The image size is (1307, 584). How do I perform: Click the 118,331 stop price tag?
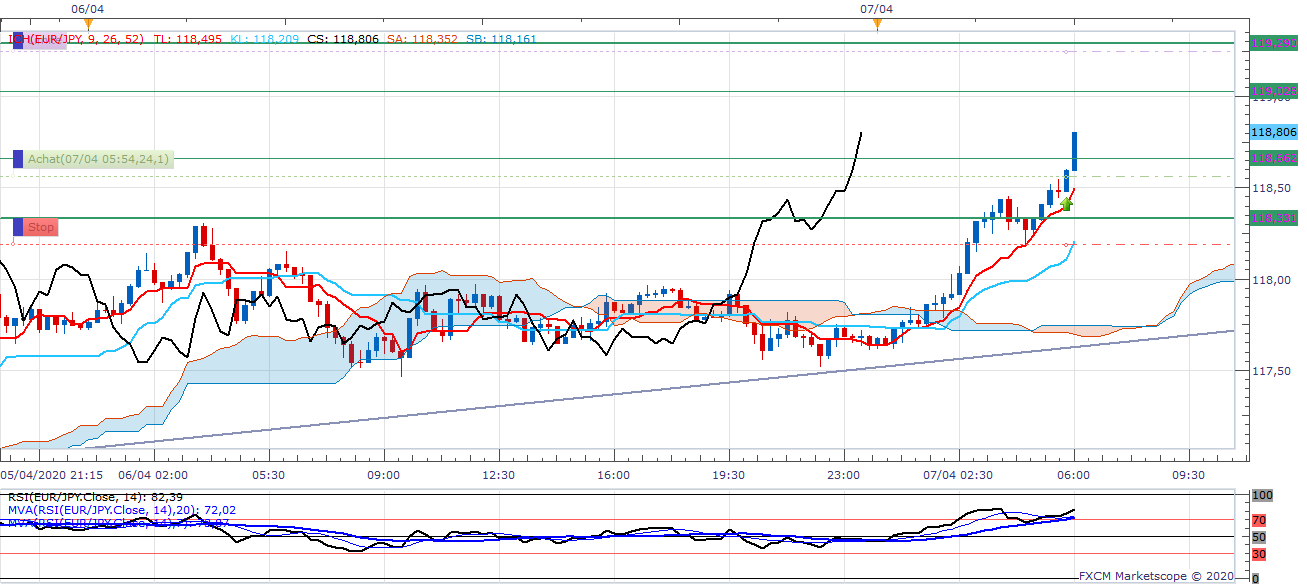tap(1273, 217)
